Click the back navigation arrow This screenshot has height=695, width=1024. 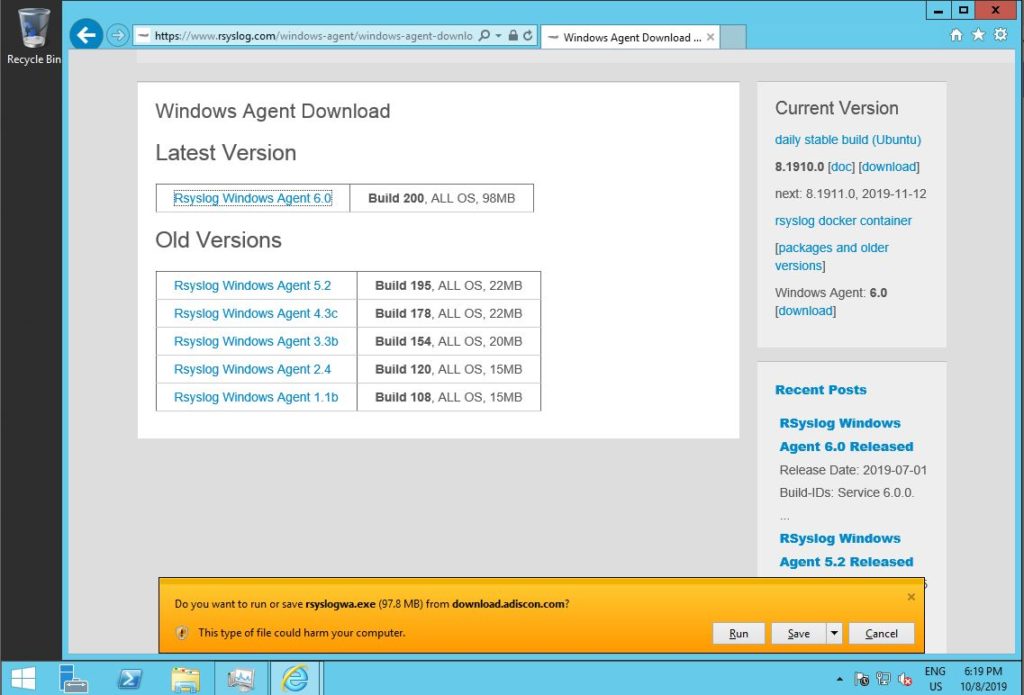[85, 33]
